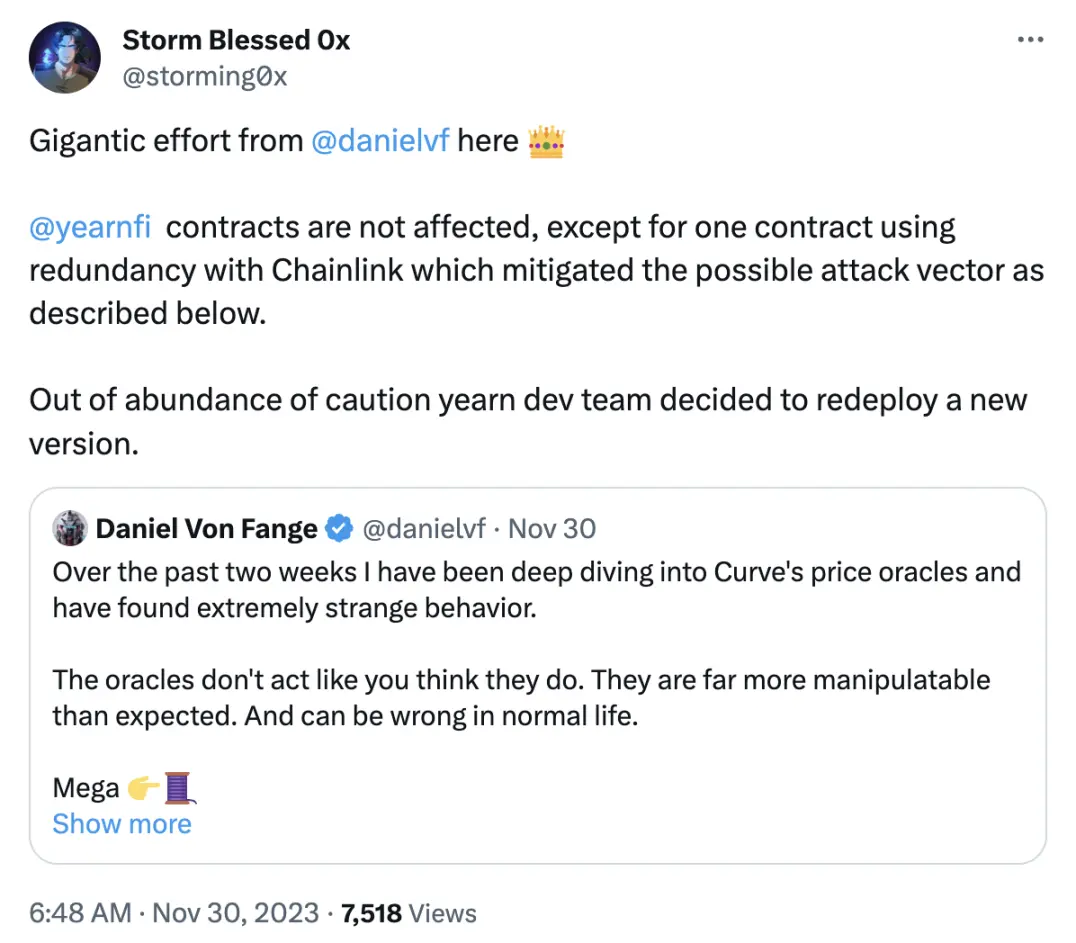
Task: Click the blue verified badge
Action: pos(340,528)
